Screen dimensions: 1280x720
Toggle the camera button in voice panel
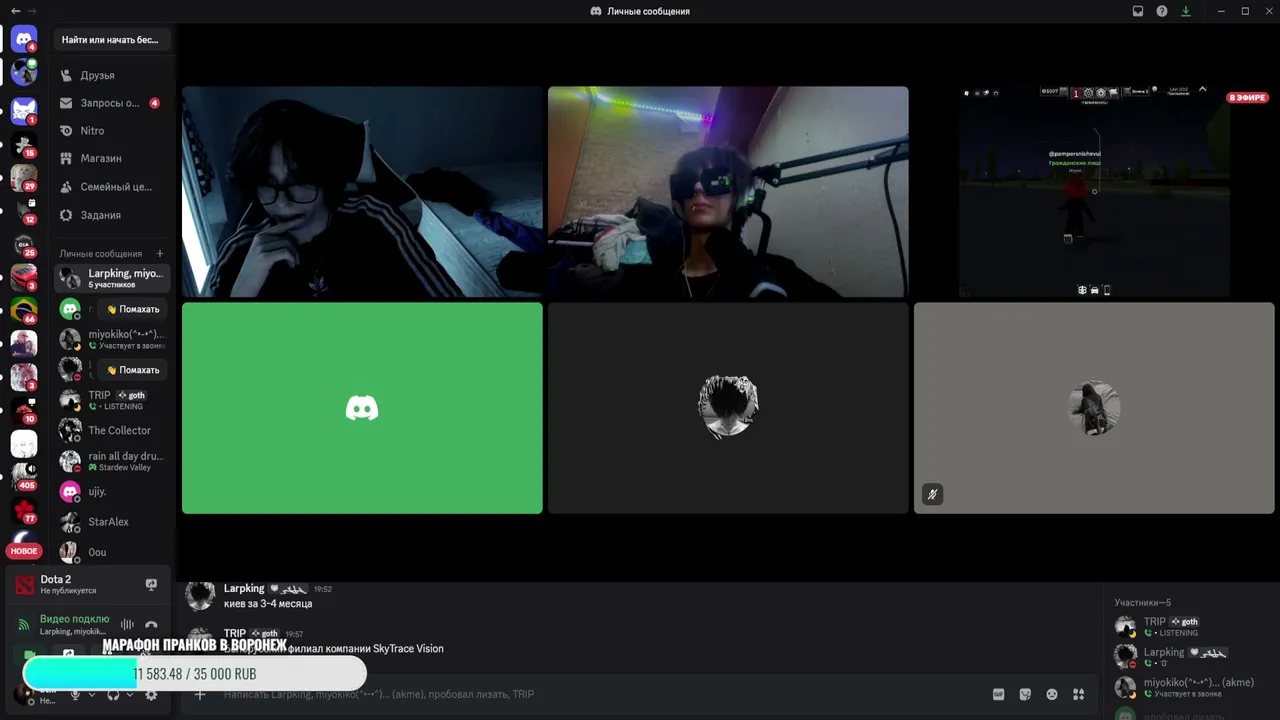(x=29, y=655)
